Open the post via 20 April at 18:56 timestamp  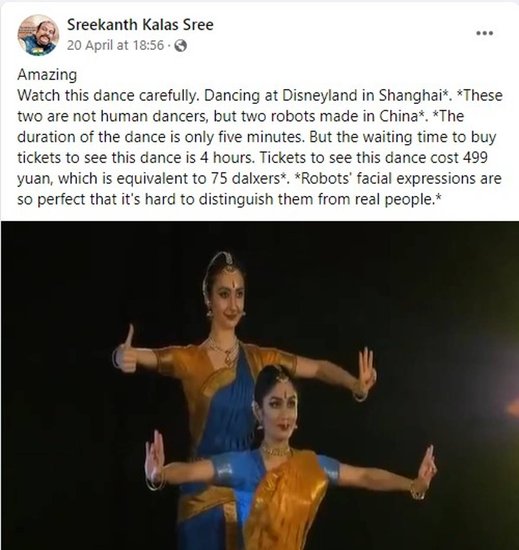pos(115,45)
